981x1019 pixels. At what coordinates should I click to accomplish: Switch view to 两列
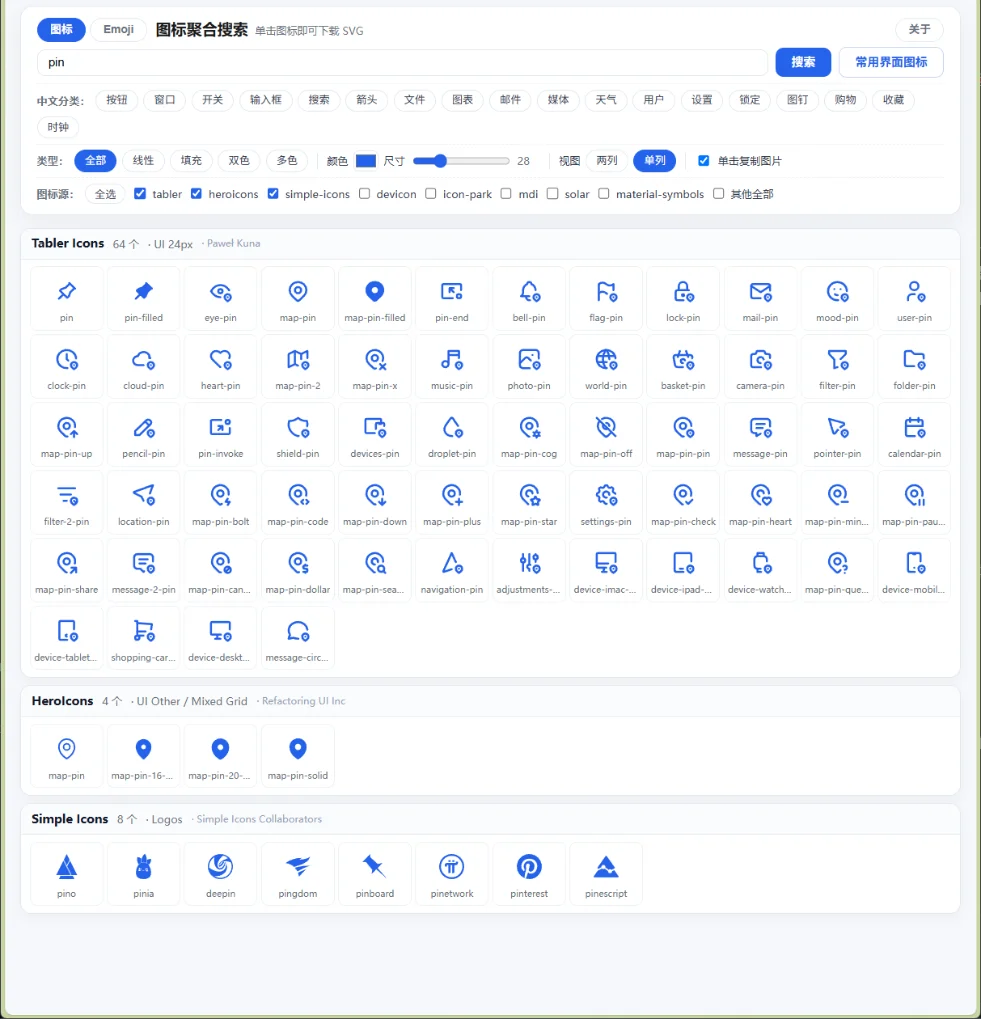pos(607,161)
